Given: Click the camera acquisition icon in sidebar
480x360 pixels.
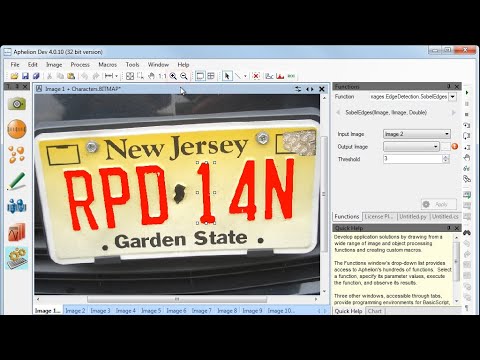Looking at the screenshot, I should click(17, 104).
